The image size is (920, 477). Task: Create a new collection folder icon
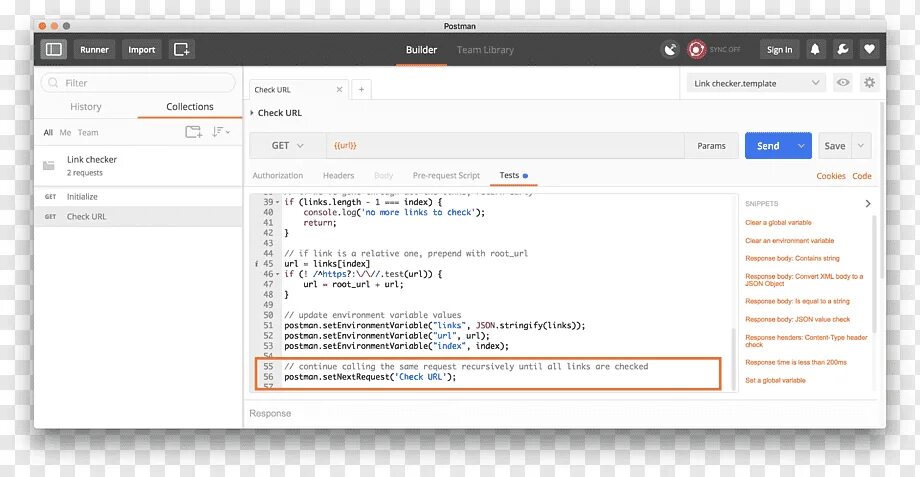pyautogui.click(x=194, y=132)
